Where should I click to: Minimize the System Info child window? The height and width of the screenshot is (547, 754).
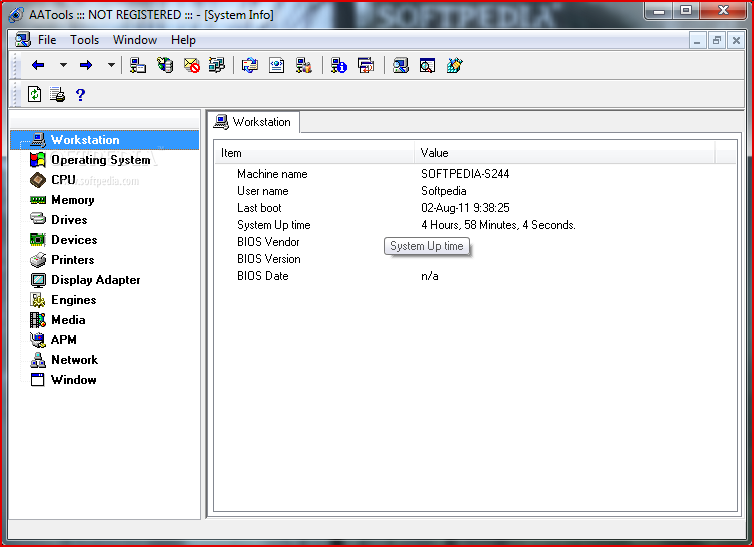click(x=697, y=40)
